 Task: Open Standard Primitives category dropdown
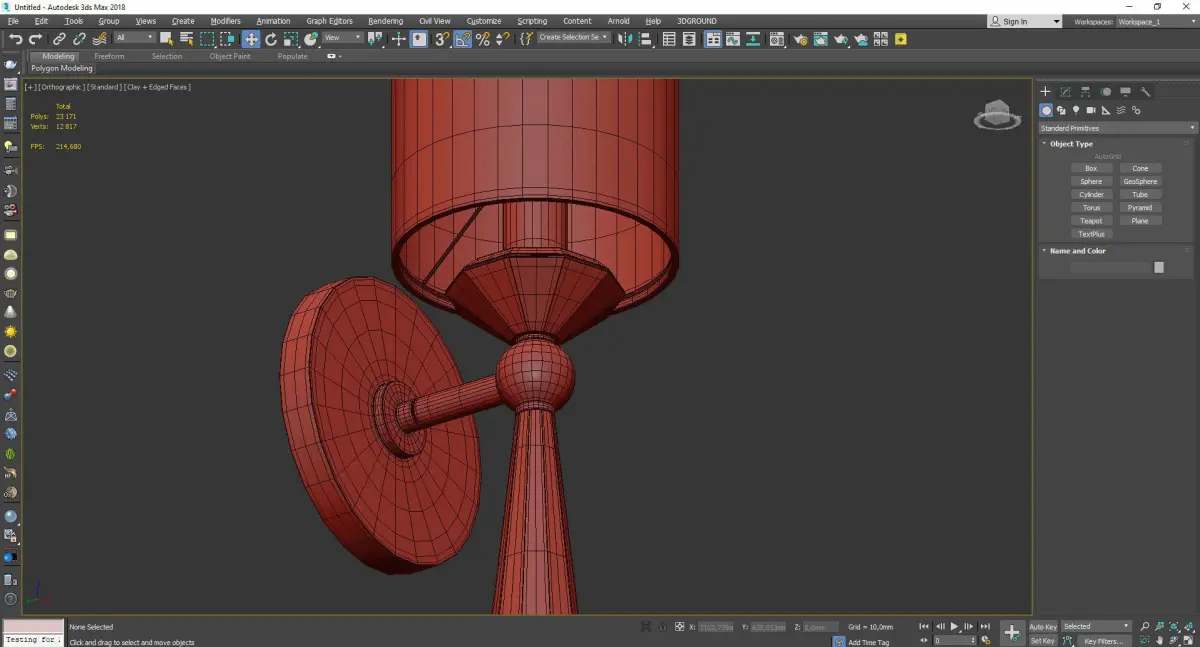pos(1117,128)
